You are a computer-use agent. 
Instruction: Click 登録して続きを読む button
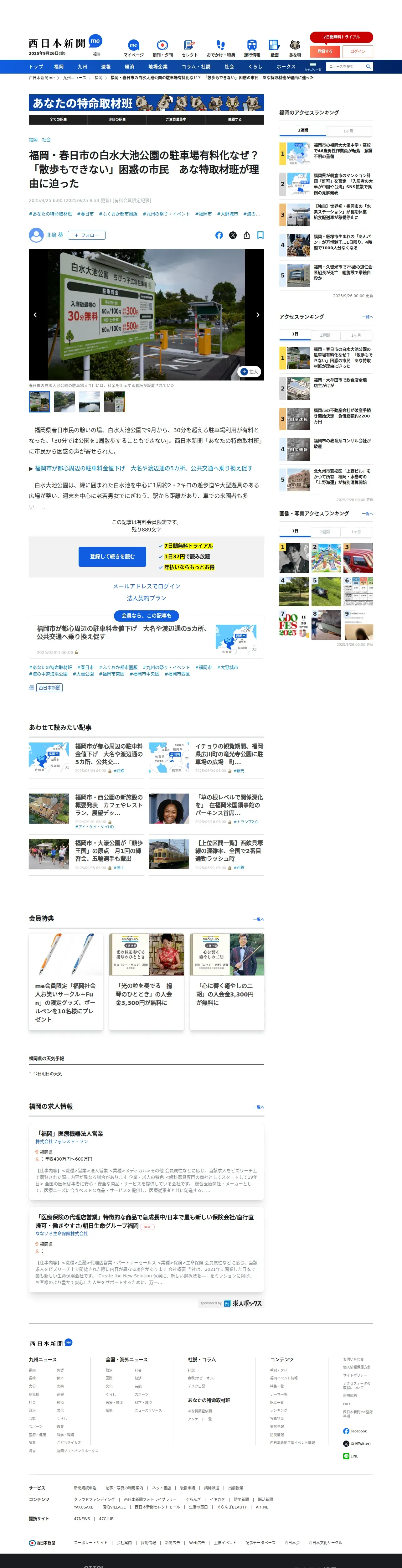112,556
